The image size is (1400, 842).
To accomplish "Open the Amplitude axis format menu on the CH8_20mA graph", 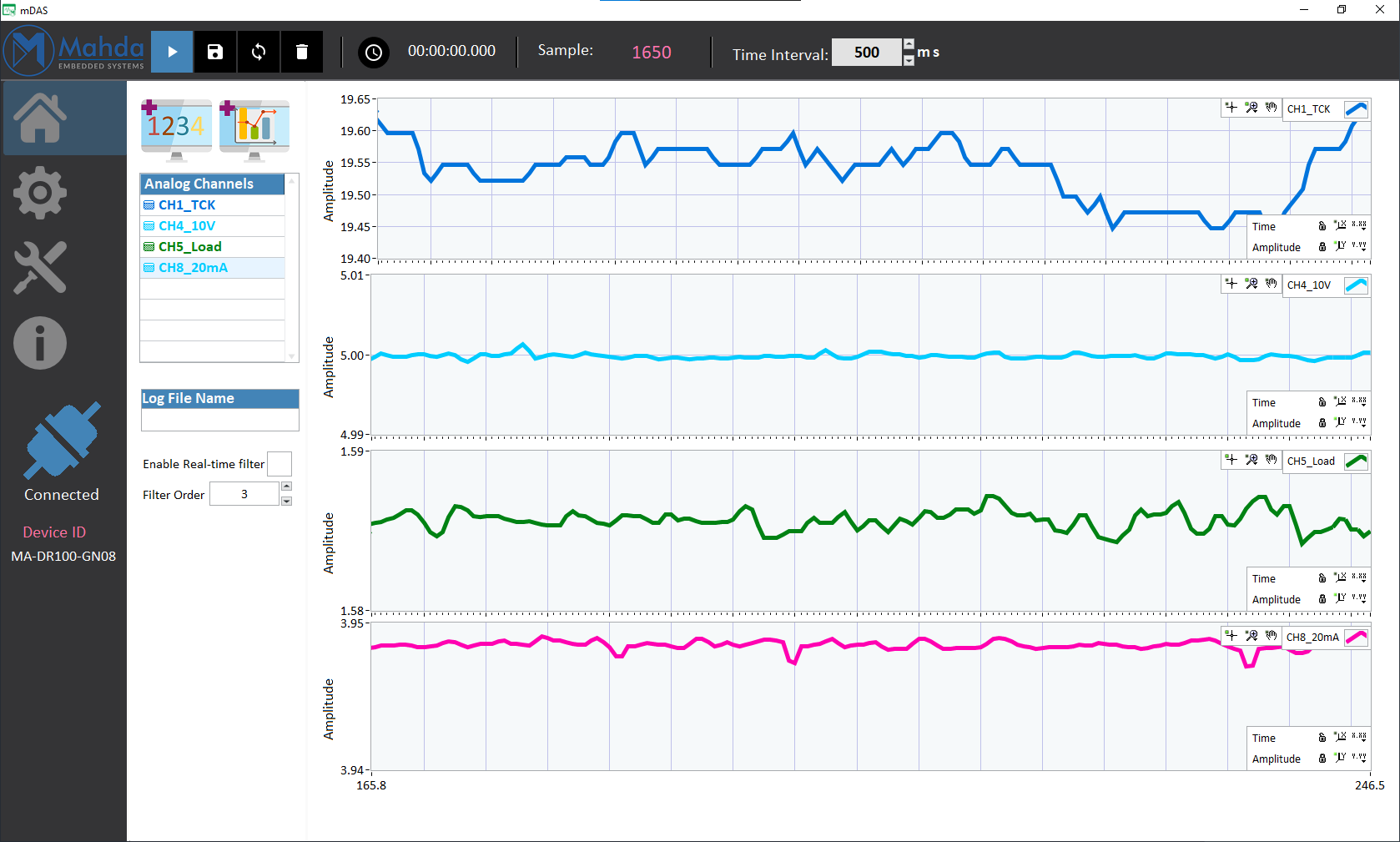I will tap(1359, 759).
